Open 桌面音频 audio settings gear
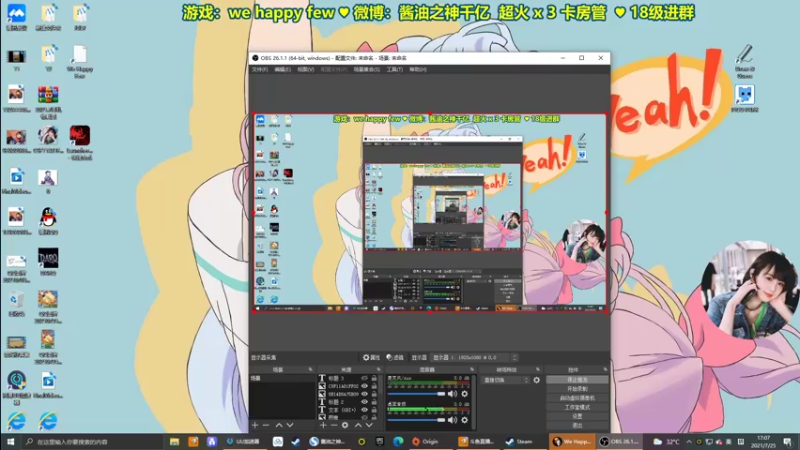This screenshot has width=800, height=450. (464, 420)
